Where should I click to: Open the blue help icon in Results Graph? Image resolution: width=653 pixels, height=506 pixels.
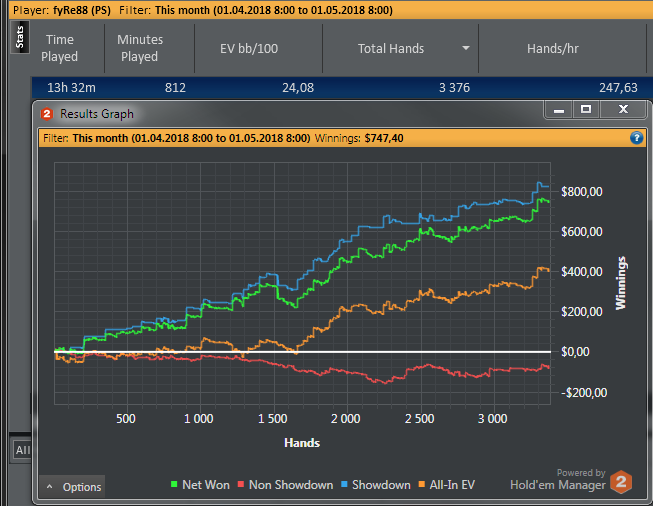(636, 138)
